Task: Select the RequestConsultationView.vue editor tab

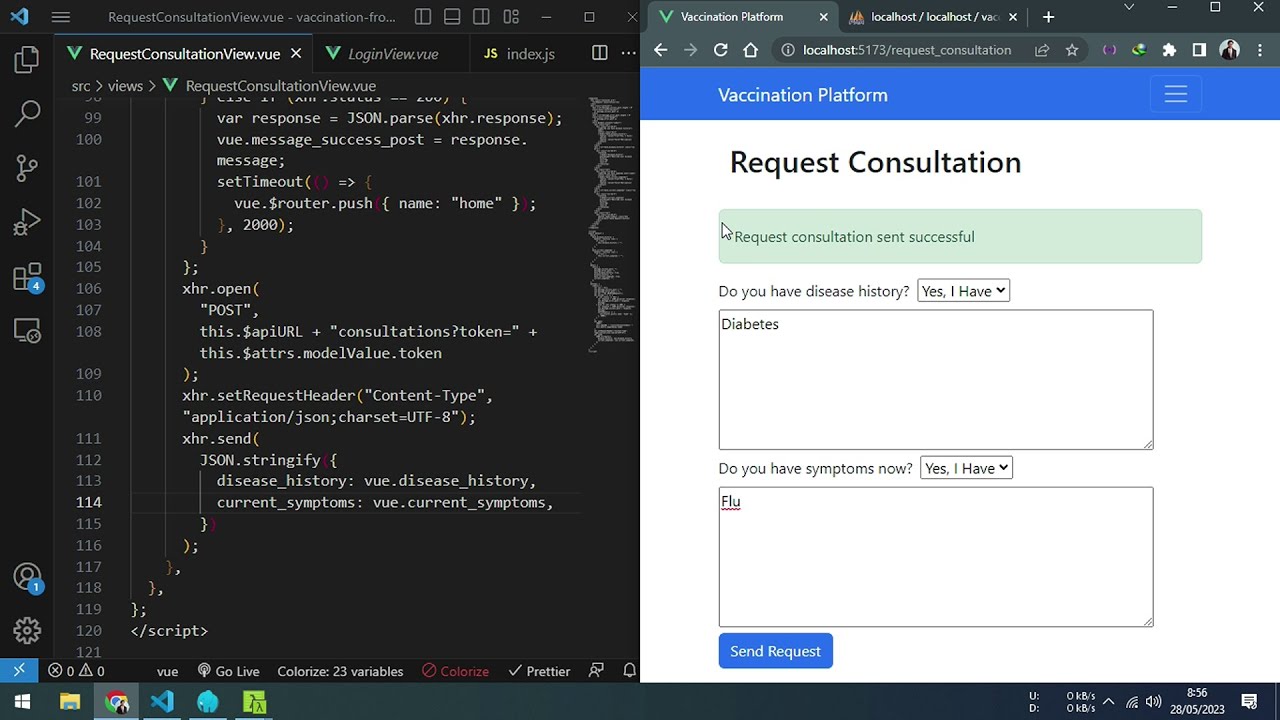Action: click(x=184, y=54)
